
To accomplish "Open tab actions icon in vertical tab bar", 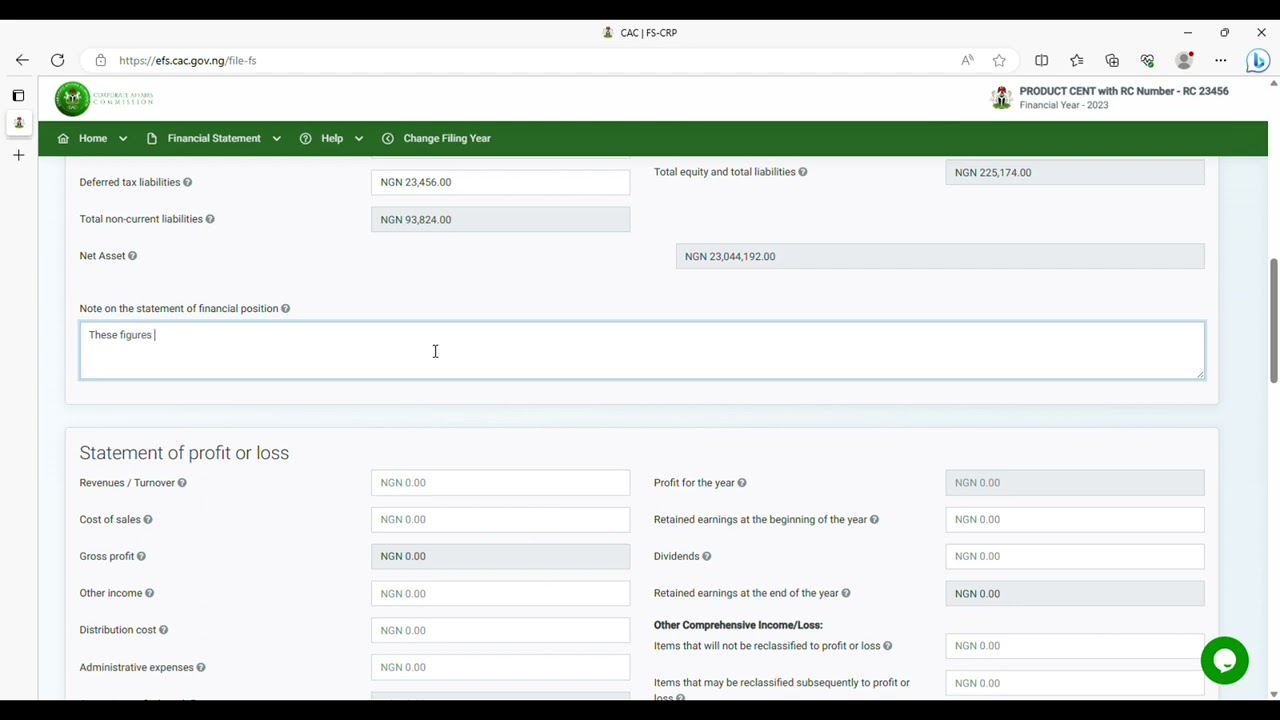I will [18, 95].
